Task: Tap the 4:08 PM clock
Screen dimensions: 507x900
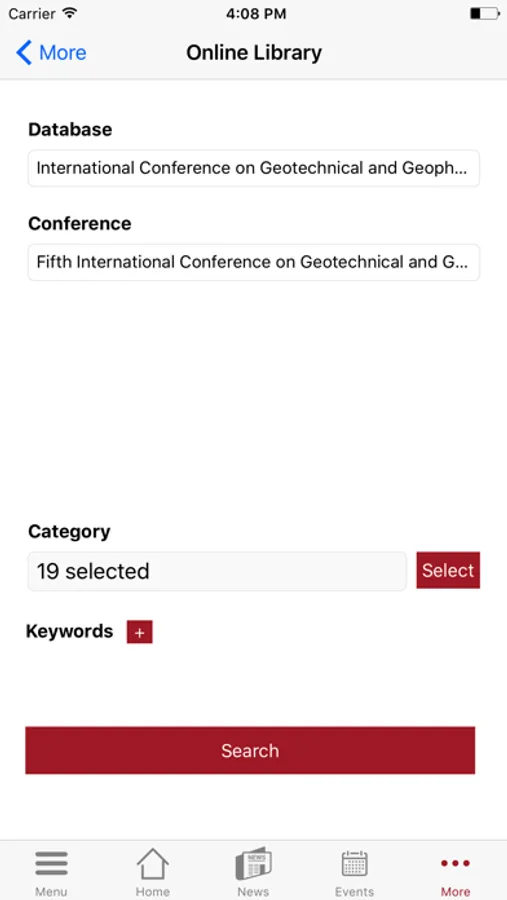Action: tap(256, 14)
